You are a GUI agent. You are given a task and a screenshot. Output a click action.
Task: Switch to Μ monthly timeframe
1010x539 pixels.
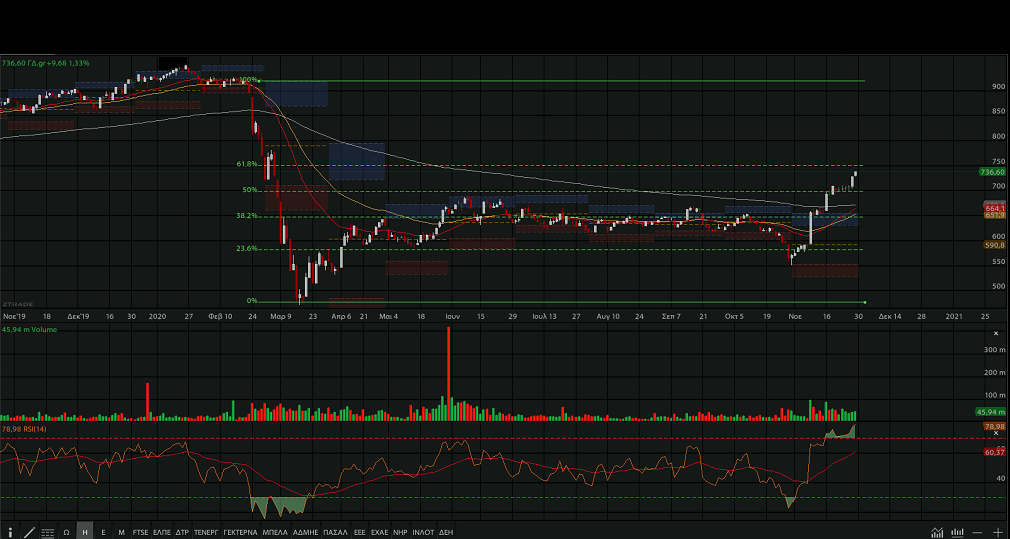pyautogui.click(x=121, y=533)
